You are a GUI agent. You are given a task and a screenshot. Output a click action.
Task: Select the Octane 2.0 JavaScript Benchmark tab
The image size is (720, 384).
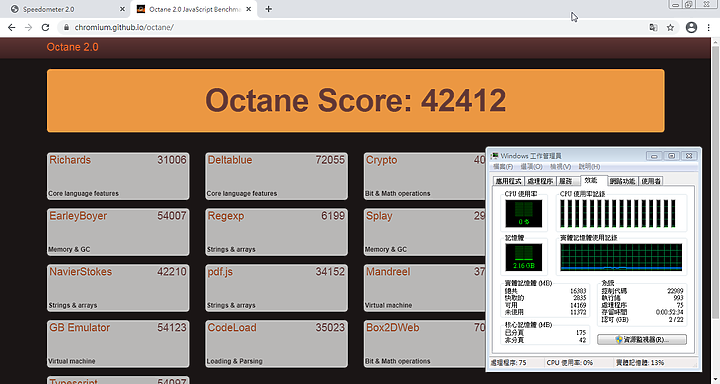[195, 9]
